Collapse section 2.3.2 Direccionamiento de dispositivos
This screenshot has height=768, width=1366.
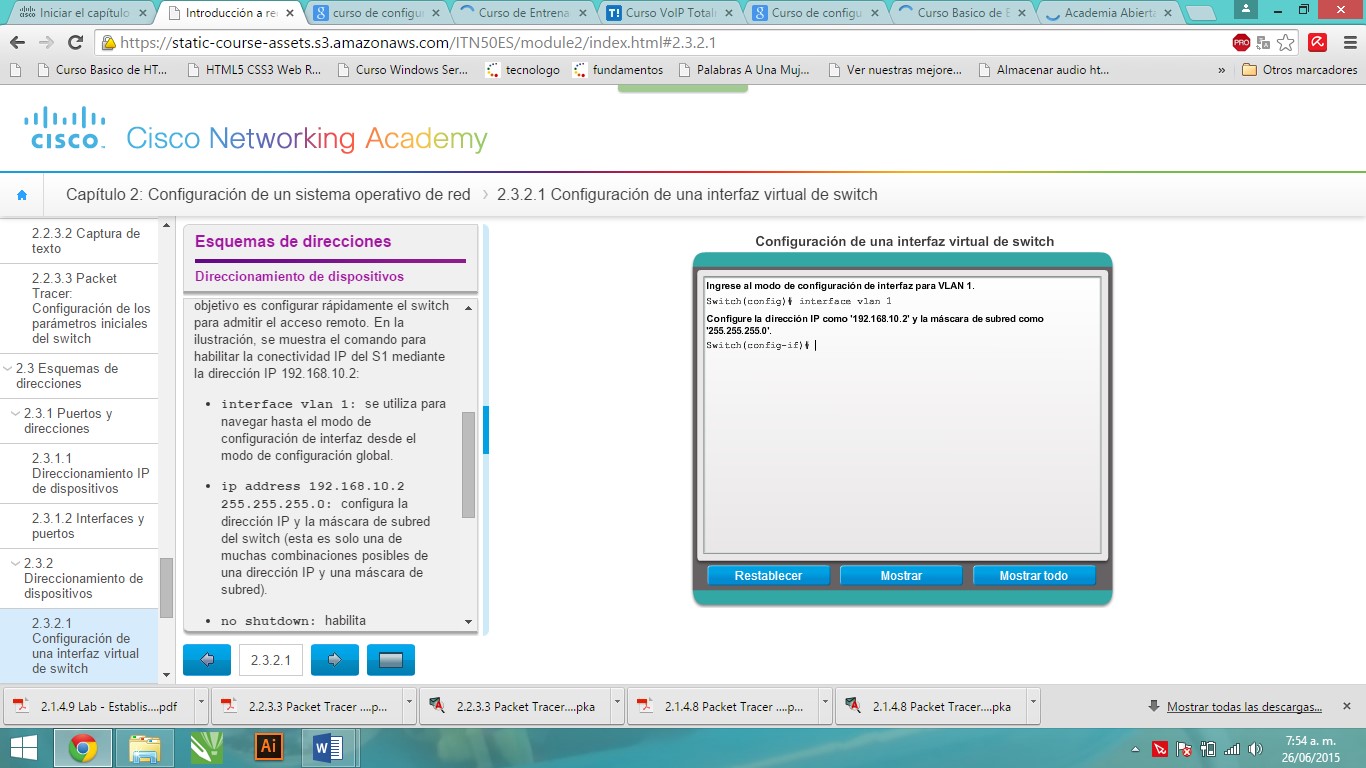pyautogui.click(x=15, y=564)
